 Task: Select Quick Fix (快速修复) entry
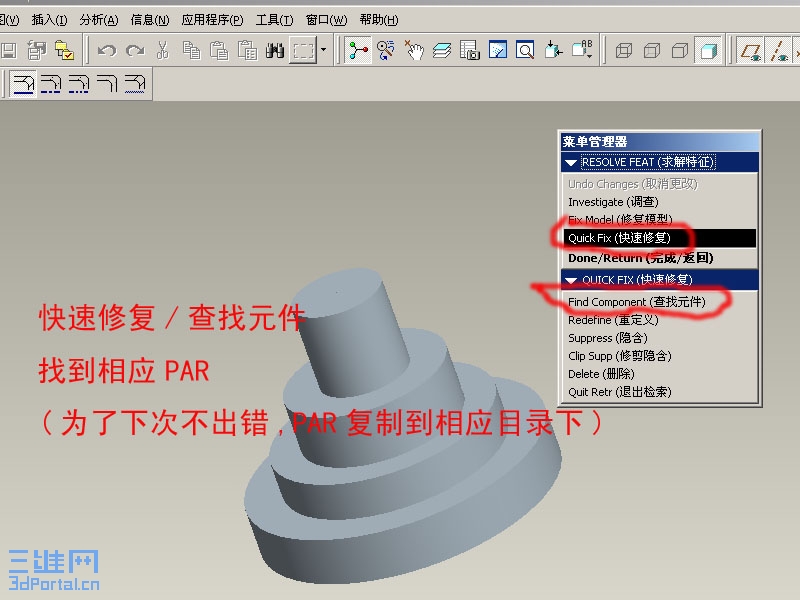659,238
